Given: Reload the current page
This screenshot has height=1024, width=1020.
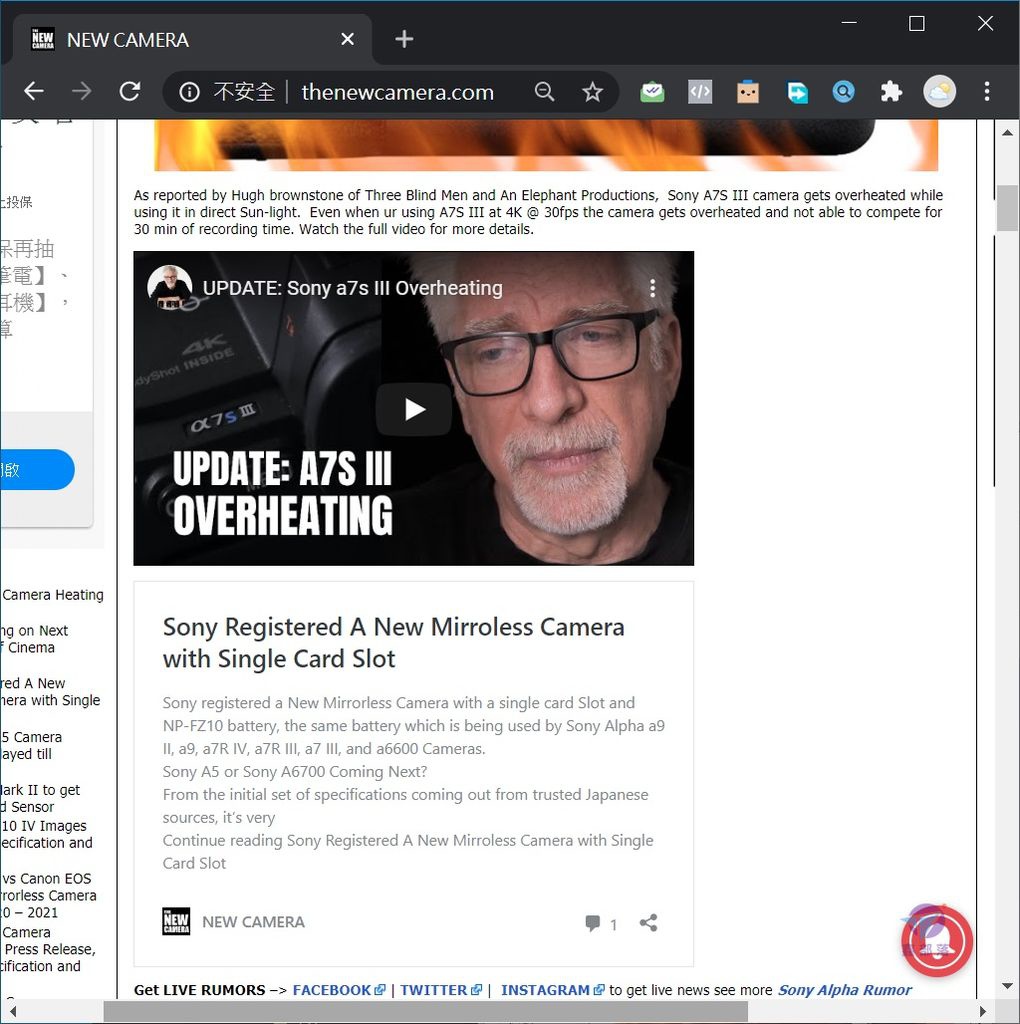Looking at the screenshot, I should coord(130,91).
